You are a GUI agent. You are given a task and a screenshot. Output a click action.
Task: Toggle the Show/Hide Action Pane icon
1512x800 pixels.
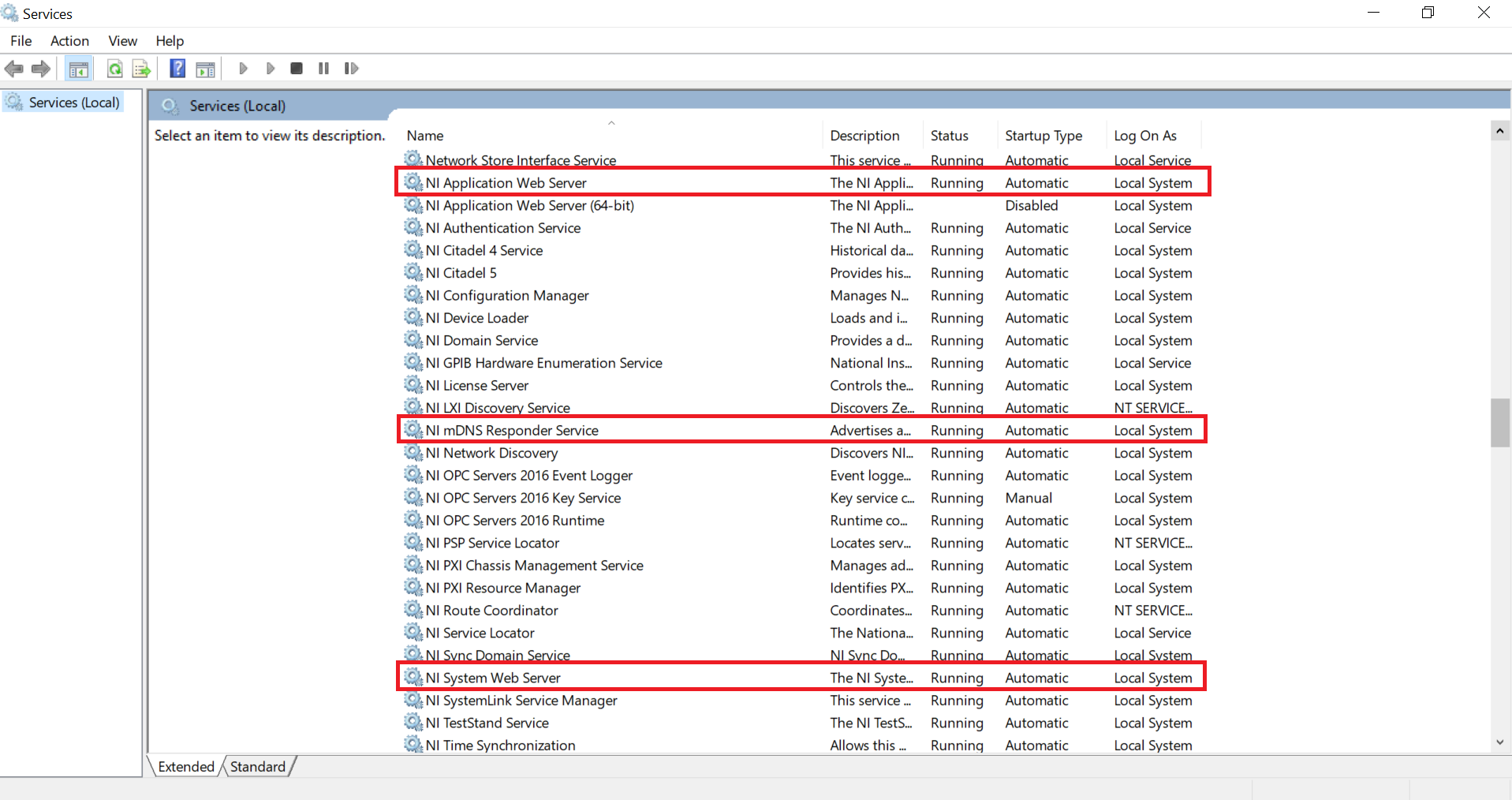pos(206,69)
